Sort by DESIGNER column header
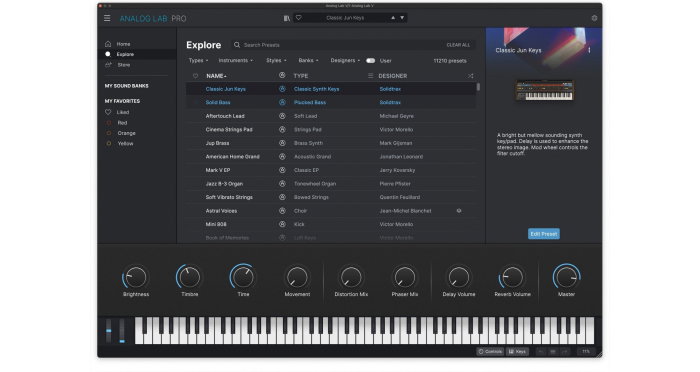The width and height of the screenshot is (700, 372). pyautogui.click(x=392, y=76)
